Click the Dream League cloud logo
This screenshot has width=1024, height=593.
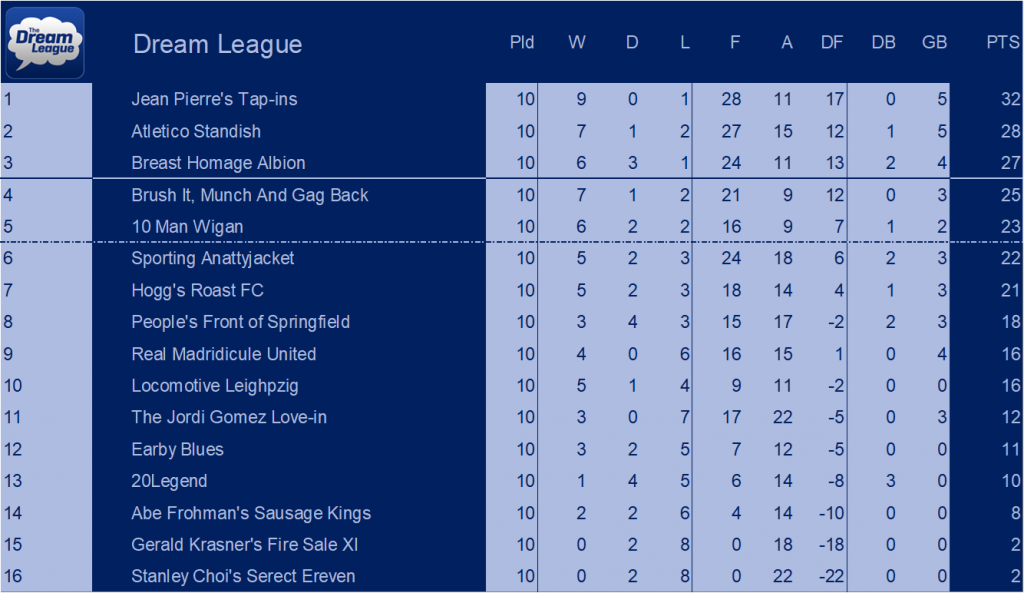(45, 43)
